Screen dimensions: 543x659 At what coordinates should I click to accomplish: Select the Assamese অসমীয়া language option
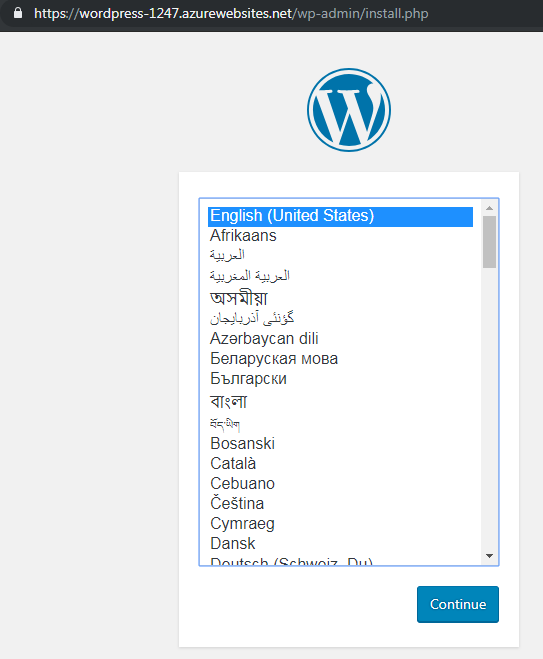coord(340,298)
